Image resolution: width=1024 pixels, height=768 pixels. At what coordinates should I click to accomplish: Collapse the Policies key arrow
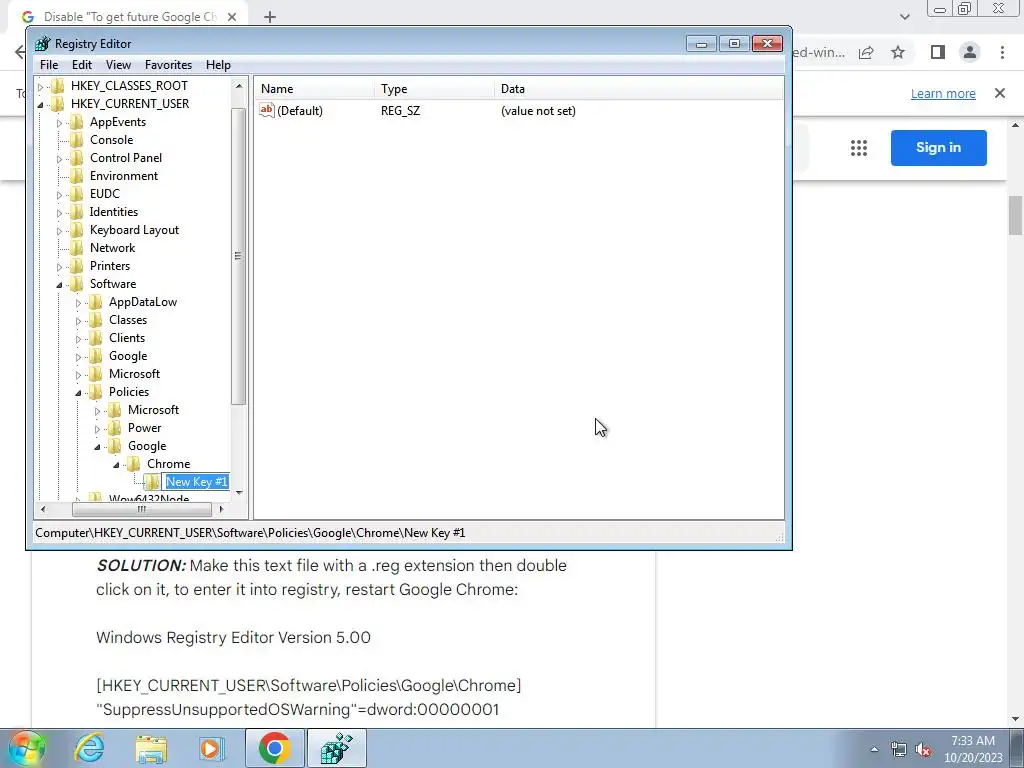[78, 392]
